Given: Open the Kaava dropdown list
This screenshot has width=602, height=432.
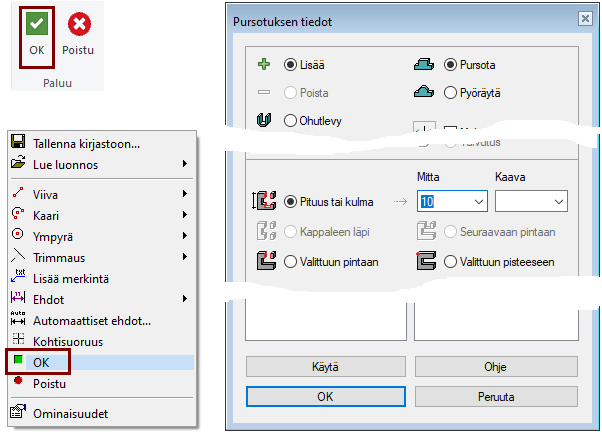Looking at the screenshot, I should point(558,201).
